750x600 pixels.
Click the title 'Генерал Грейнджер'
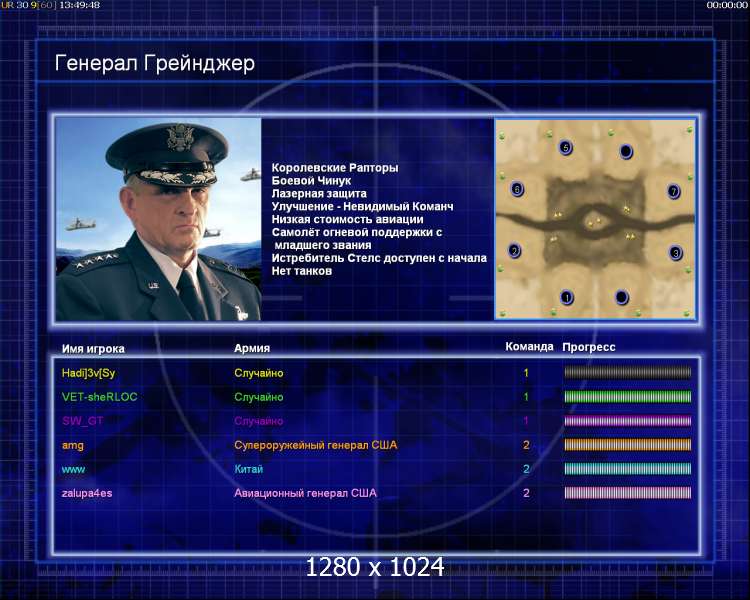click(154, 63)
